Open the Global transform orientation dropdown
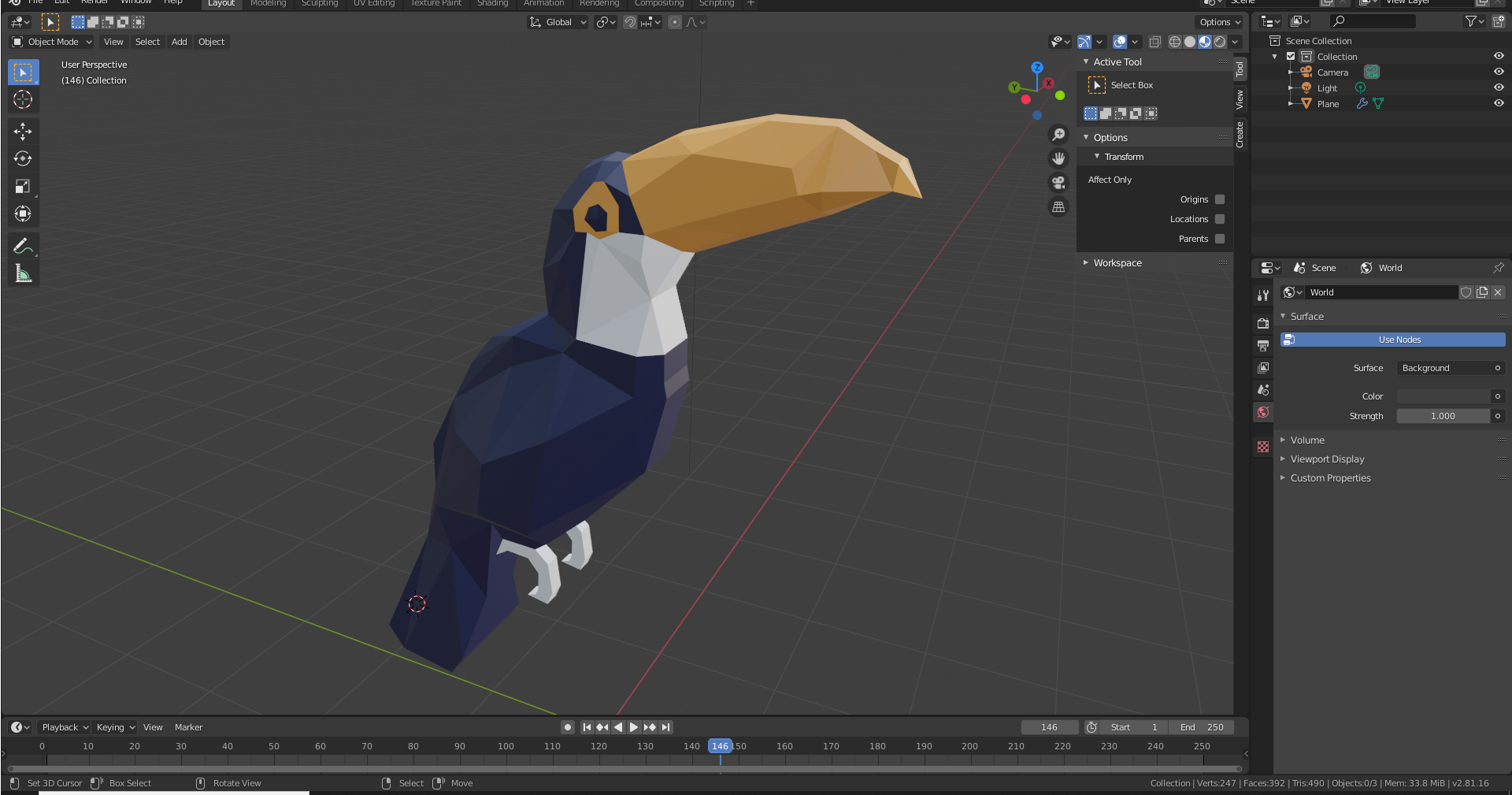 [558, 22]
